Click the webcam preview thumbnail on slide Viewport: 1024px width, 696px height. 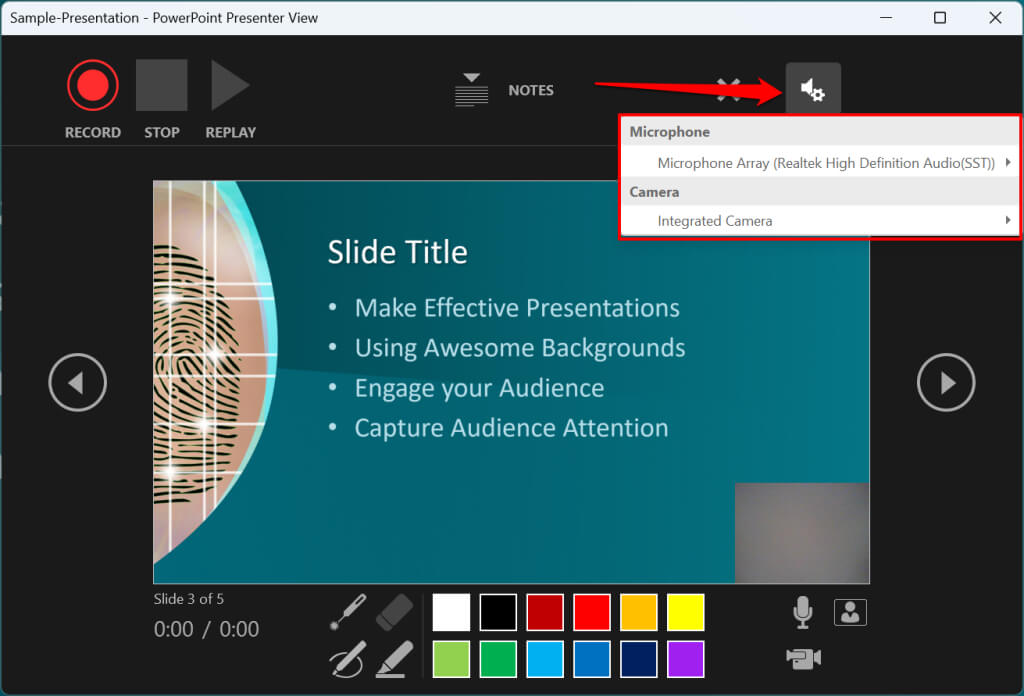click(x=801, y=532)
